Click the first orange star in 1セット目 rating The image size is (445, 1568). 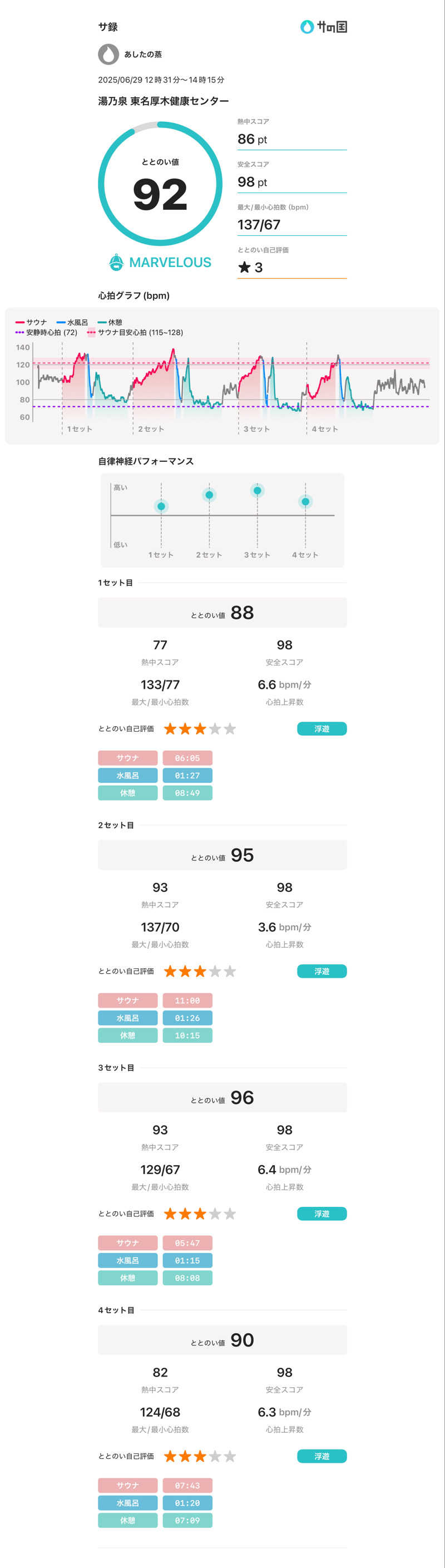170,728
